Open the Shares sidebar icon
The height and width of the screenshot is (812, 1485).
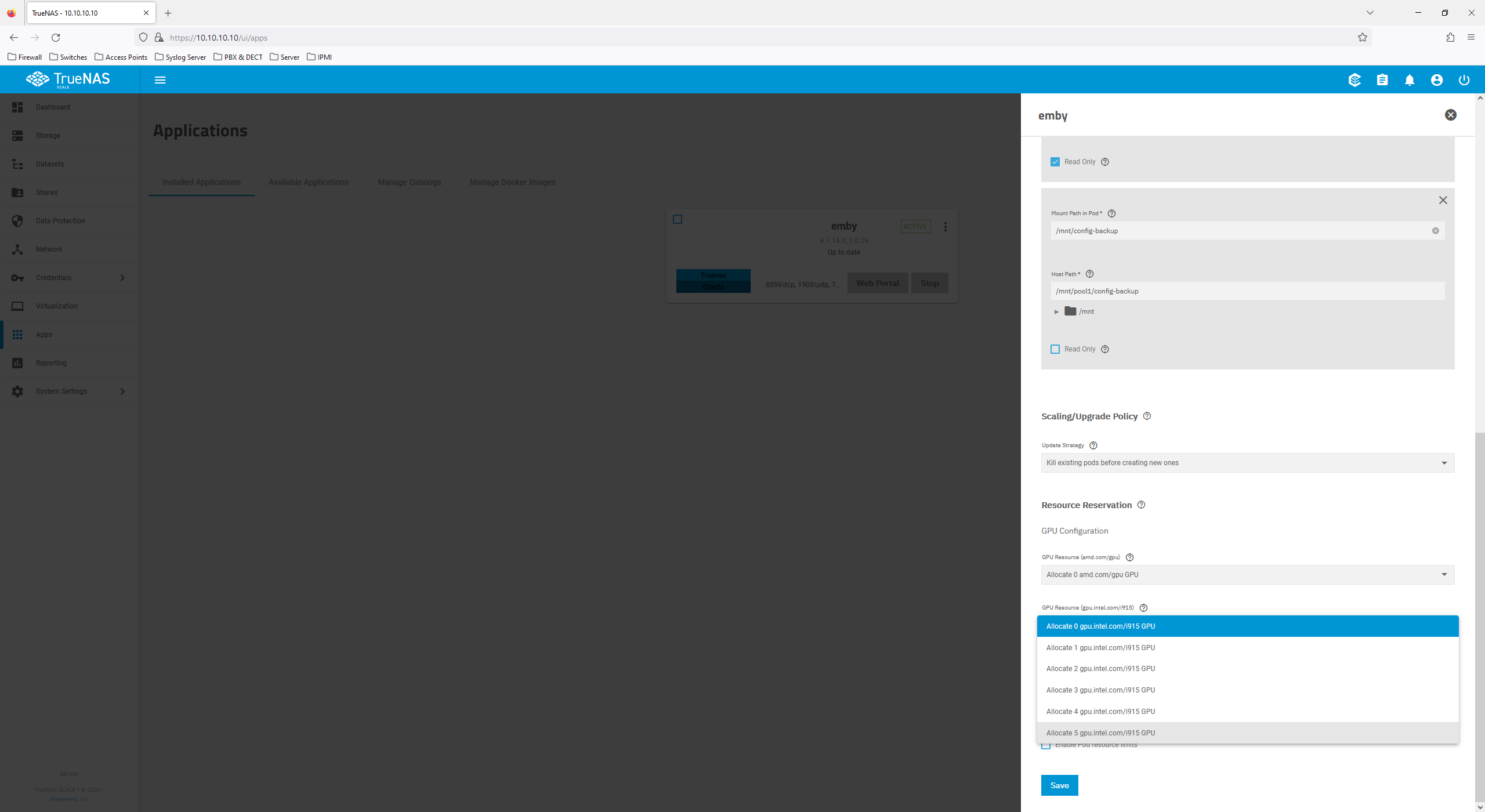click(x=46, y=192)
